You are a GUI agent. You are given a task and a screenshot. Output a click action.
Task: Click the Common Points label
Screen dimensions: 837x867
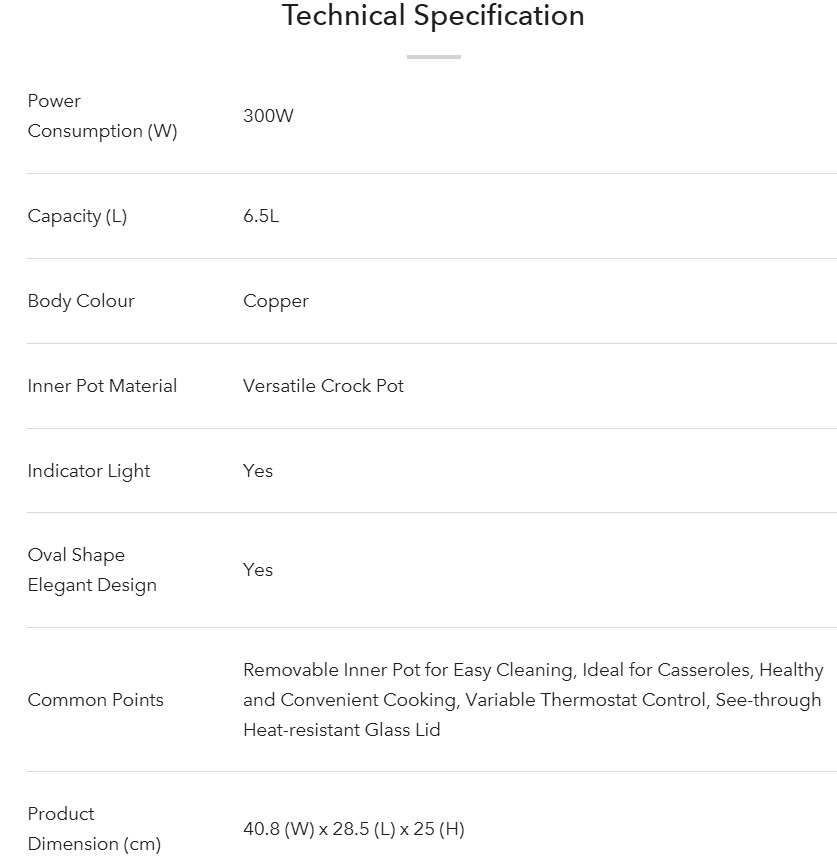pyautogui.click(x=95, y=700)
